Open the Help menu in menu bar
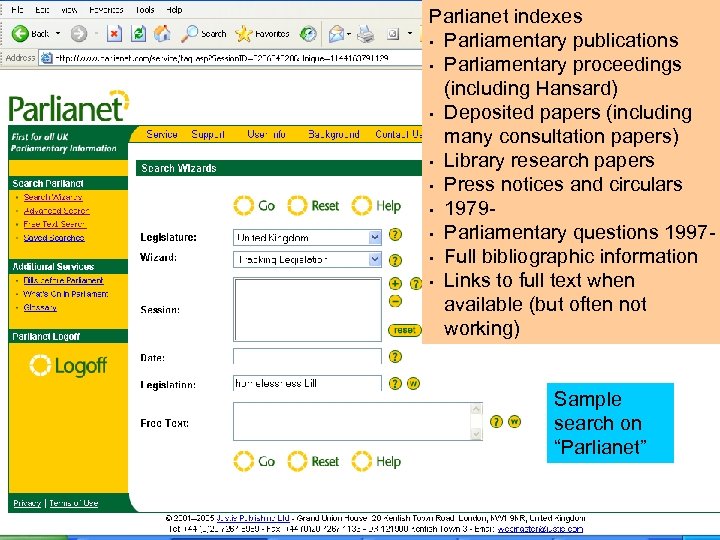 pos(174,10)
